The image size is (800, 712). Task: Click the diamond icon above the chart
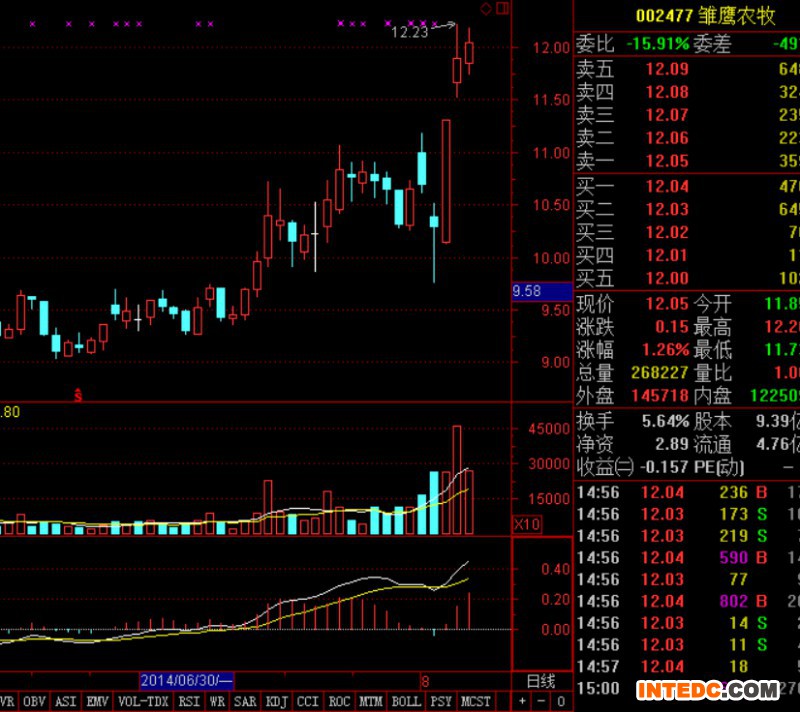click(x=486, y=9)
